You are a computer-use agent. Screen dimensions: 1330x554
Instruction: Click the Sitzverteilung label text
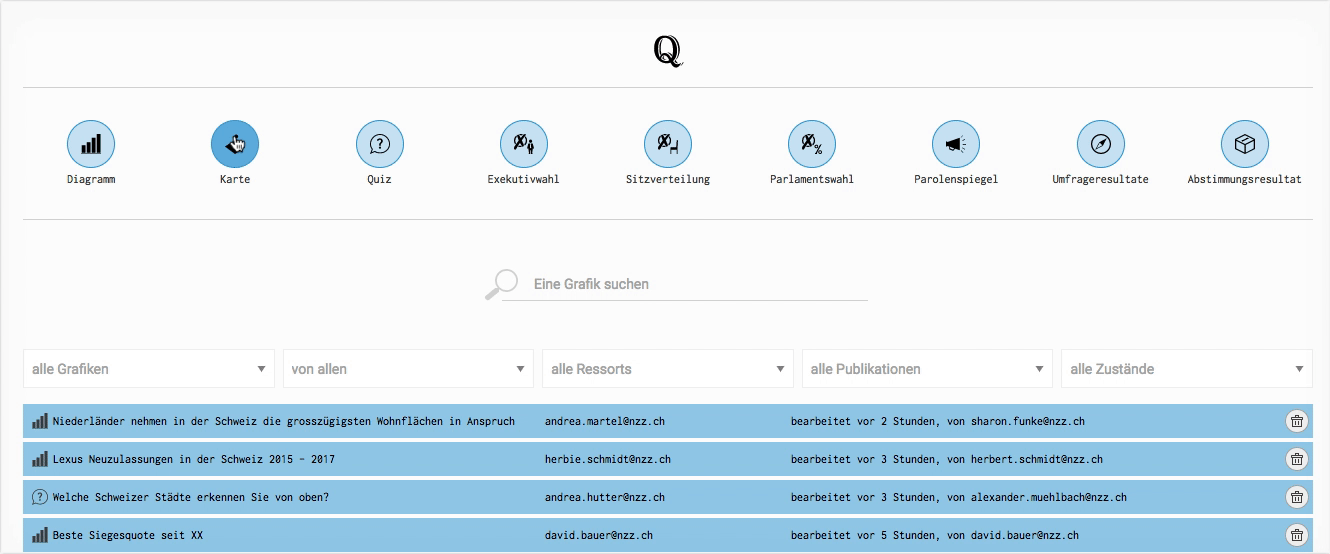pyautogui.click(x=668, y=180)
